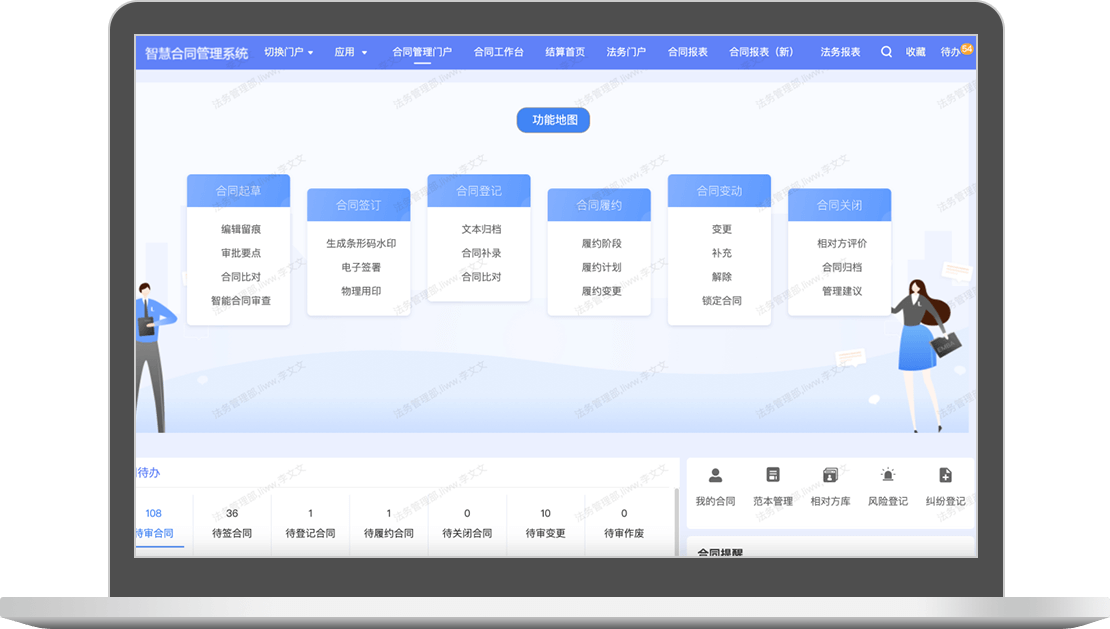The width and height of the screenshot is (1110, 629).
Task: Open 范本管理 template icon
Action: [x=772, y=476]
